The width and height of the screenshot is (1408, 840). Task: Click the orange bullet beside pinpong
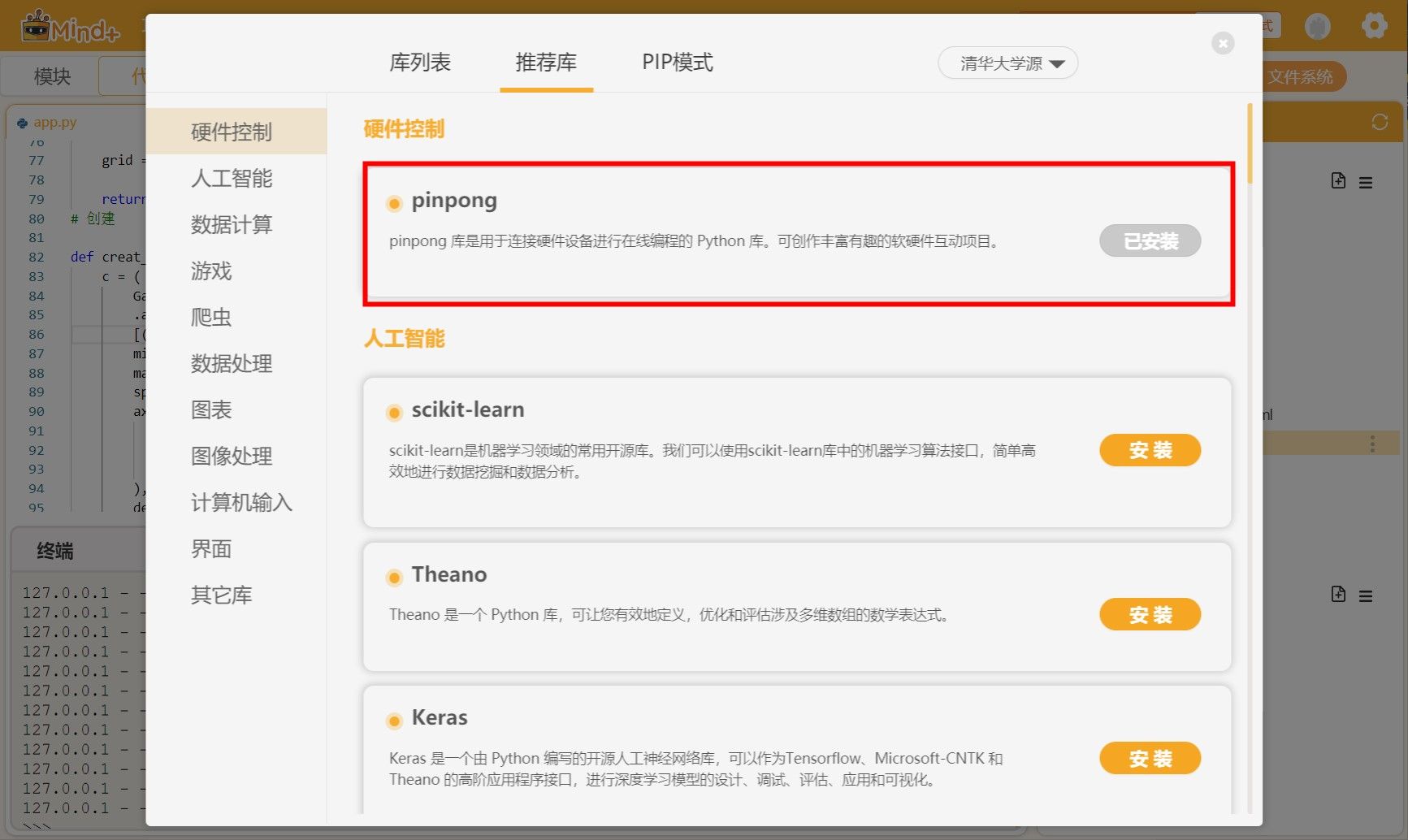(394, 203)
